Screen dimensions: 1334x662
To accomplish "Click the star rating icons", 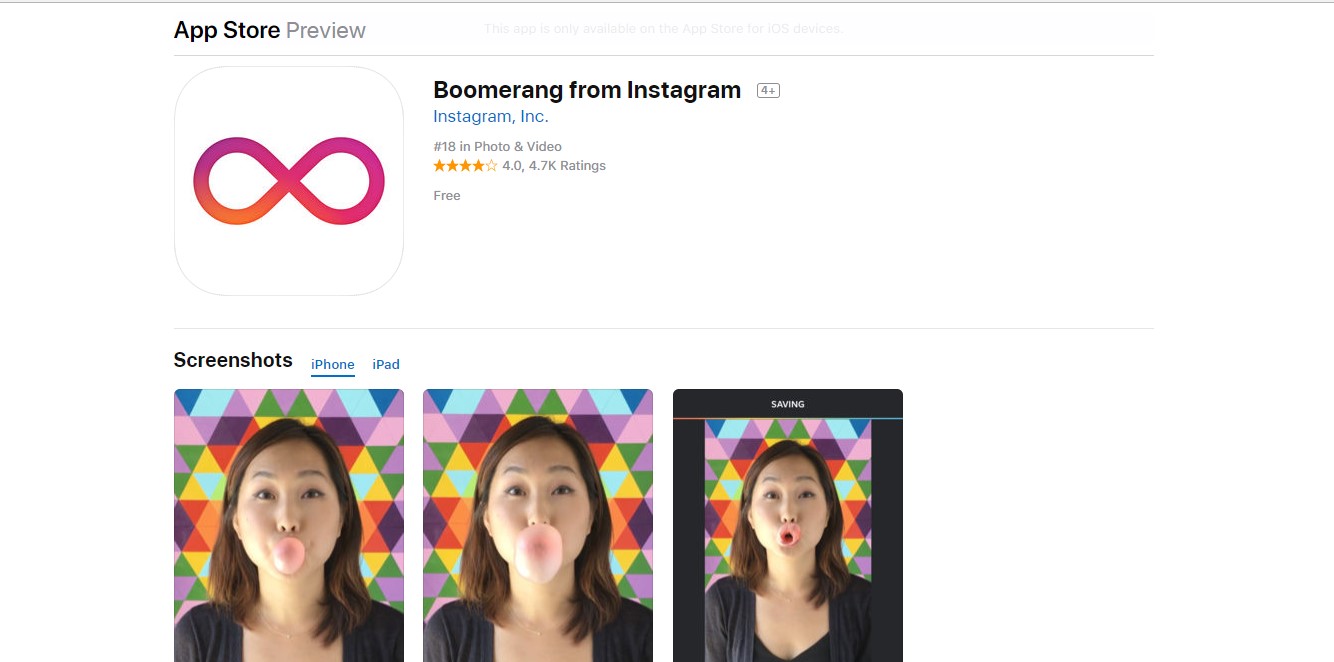I will click(465, 166).
